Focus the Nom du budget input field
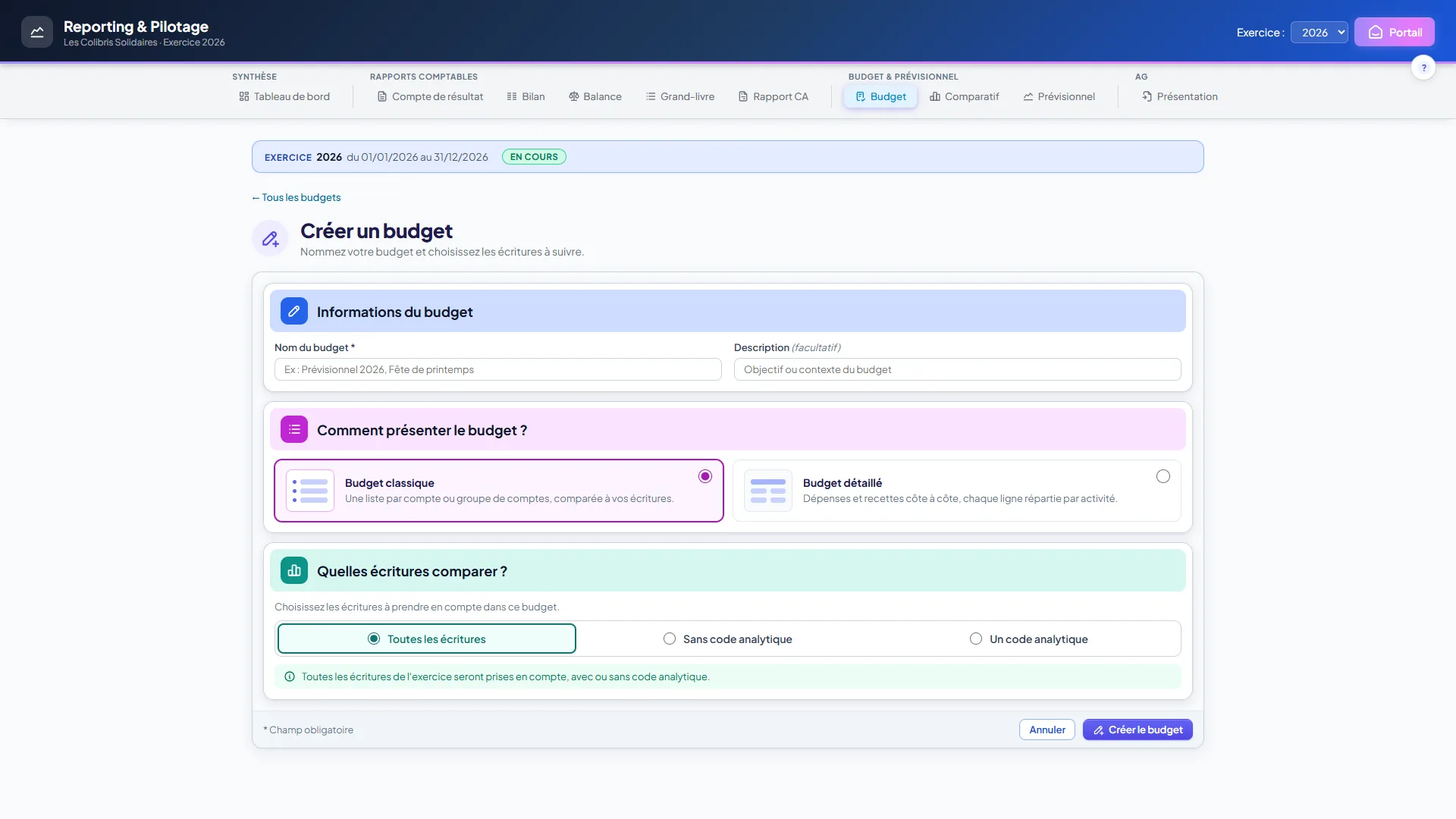Screen dimensions: 1456x819 [498, 369]
